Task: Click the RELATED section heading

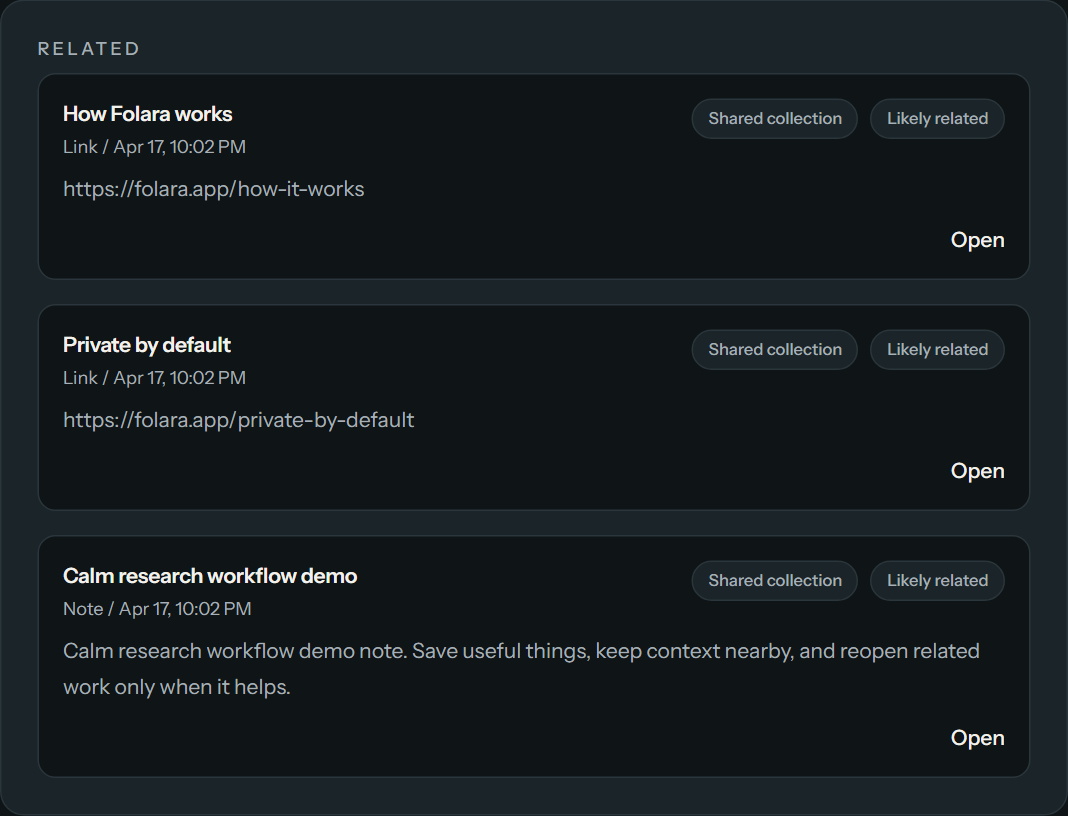Action: click(x=88, y=47)
